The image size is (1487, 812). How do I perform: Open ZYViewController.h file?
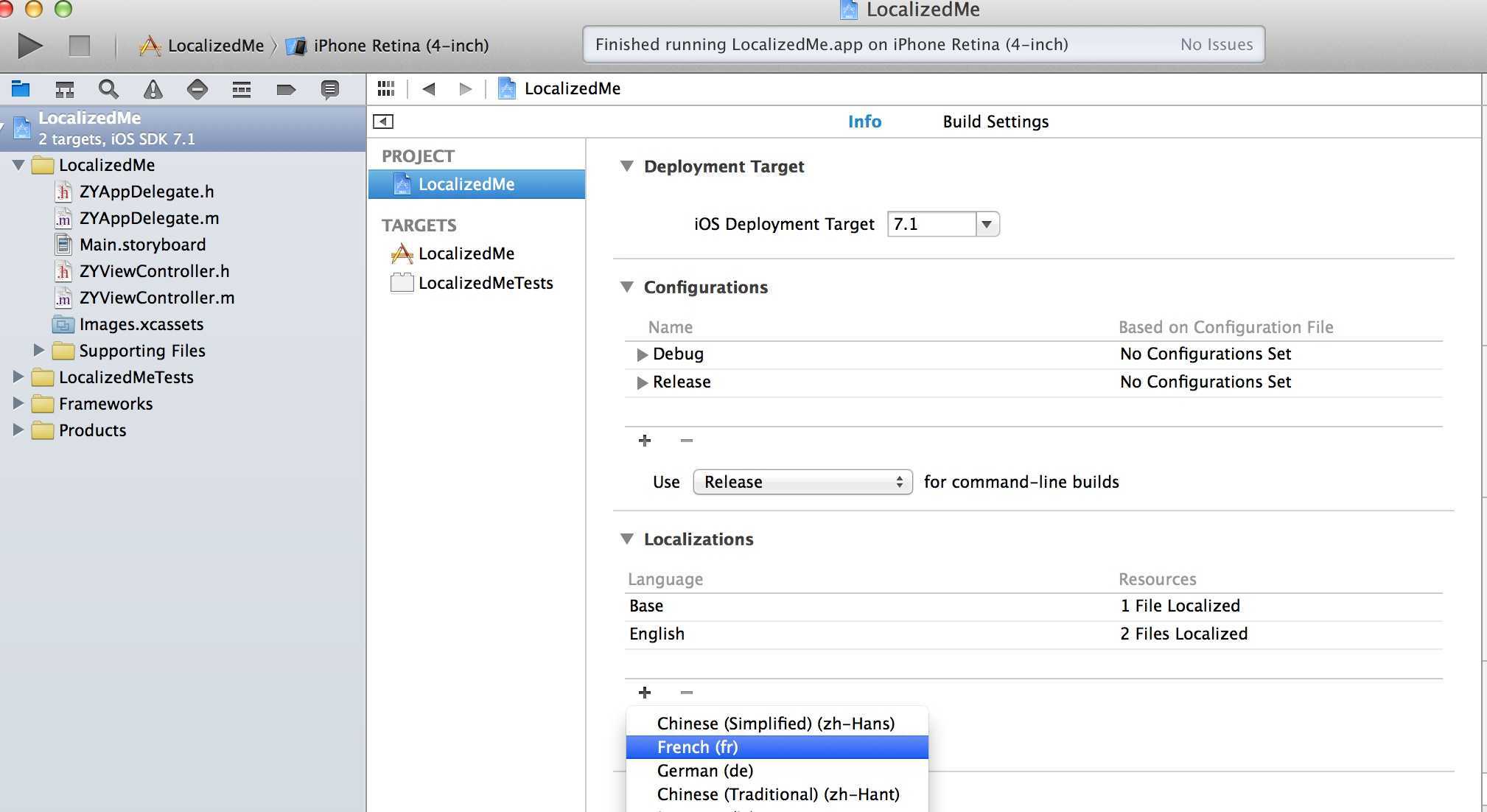coord(154,271)
